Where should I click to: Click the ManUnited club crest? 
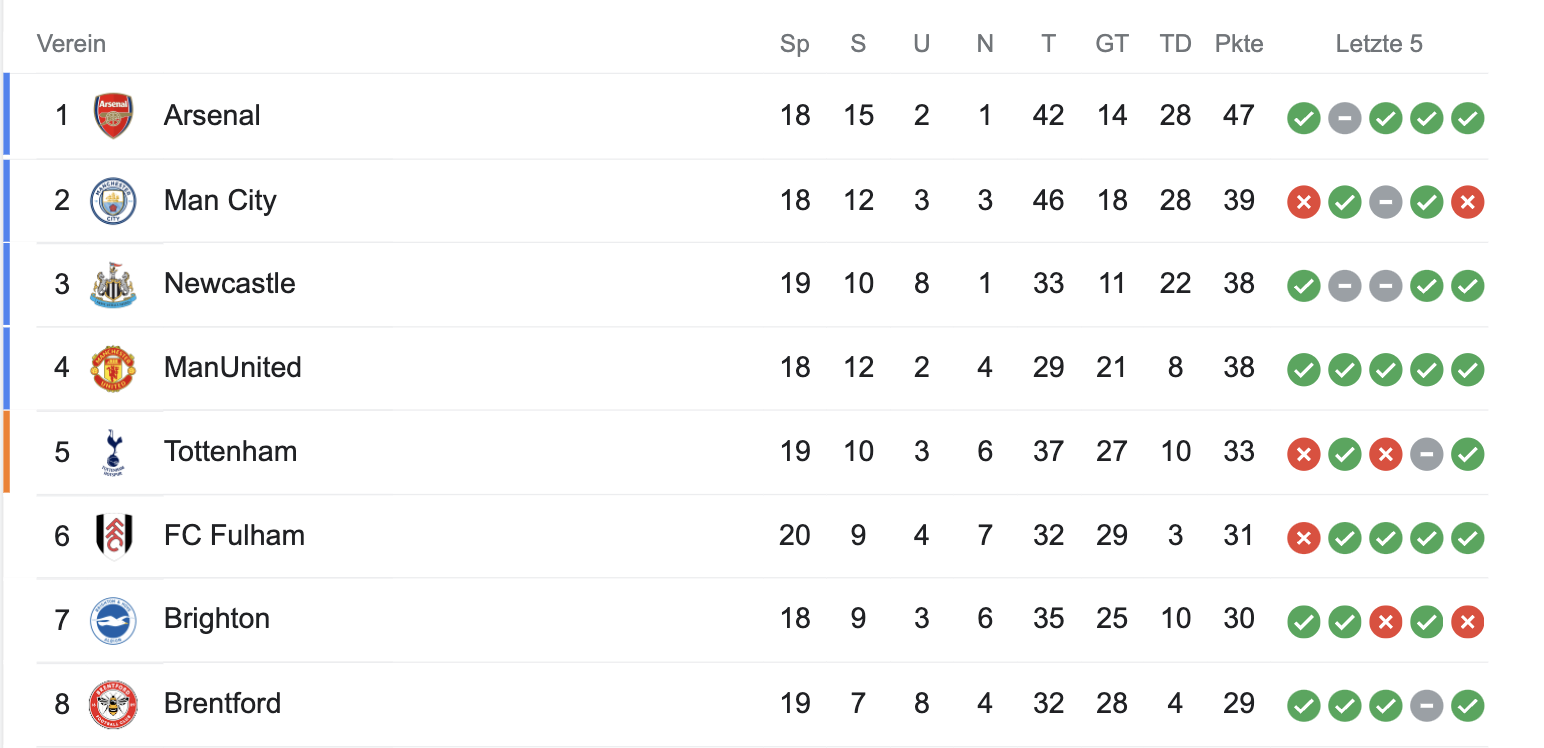[x=113, y=368]
